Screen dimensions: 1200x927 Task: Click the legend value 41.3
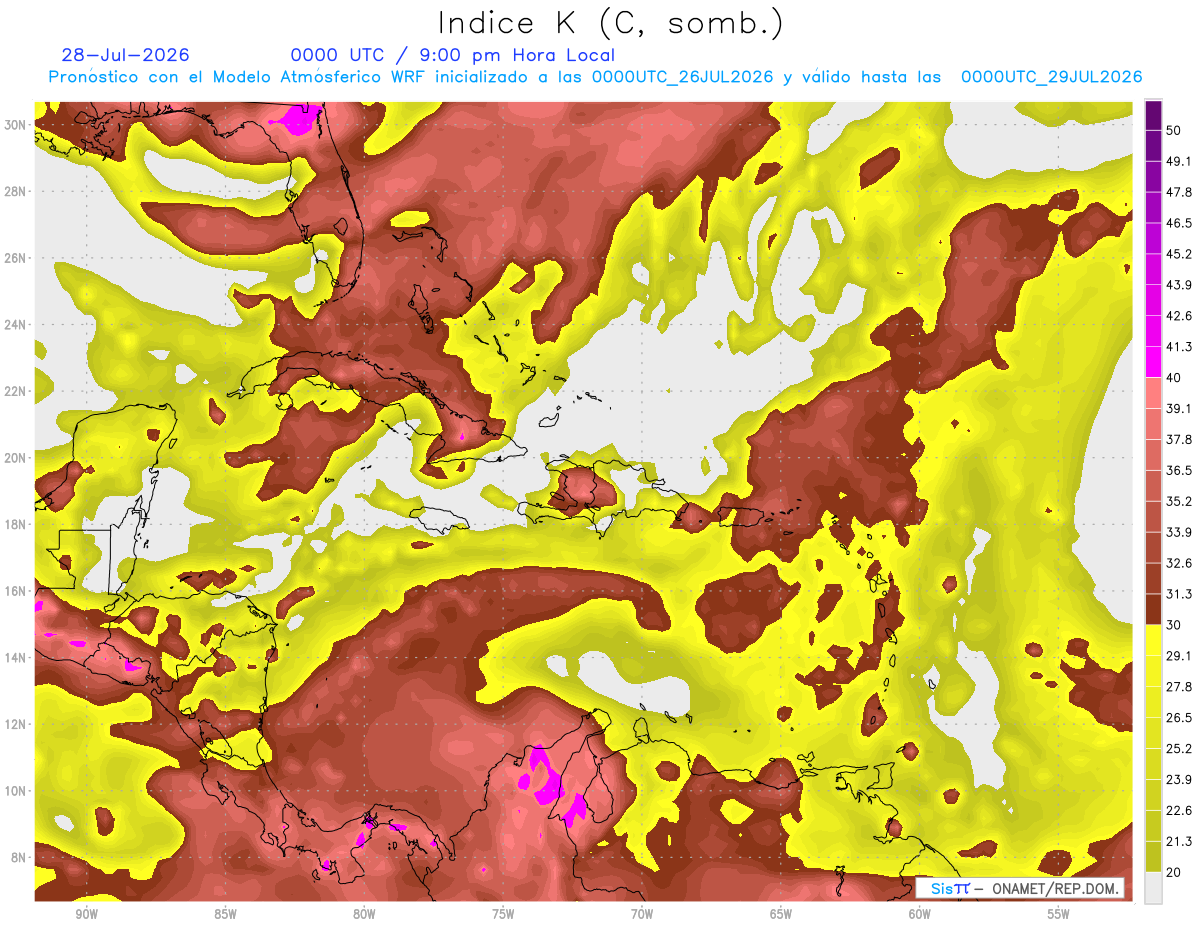click(1179, 347)
